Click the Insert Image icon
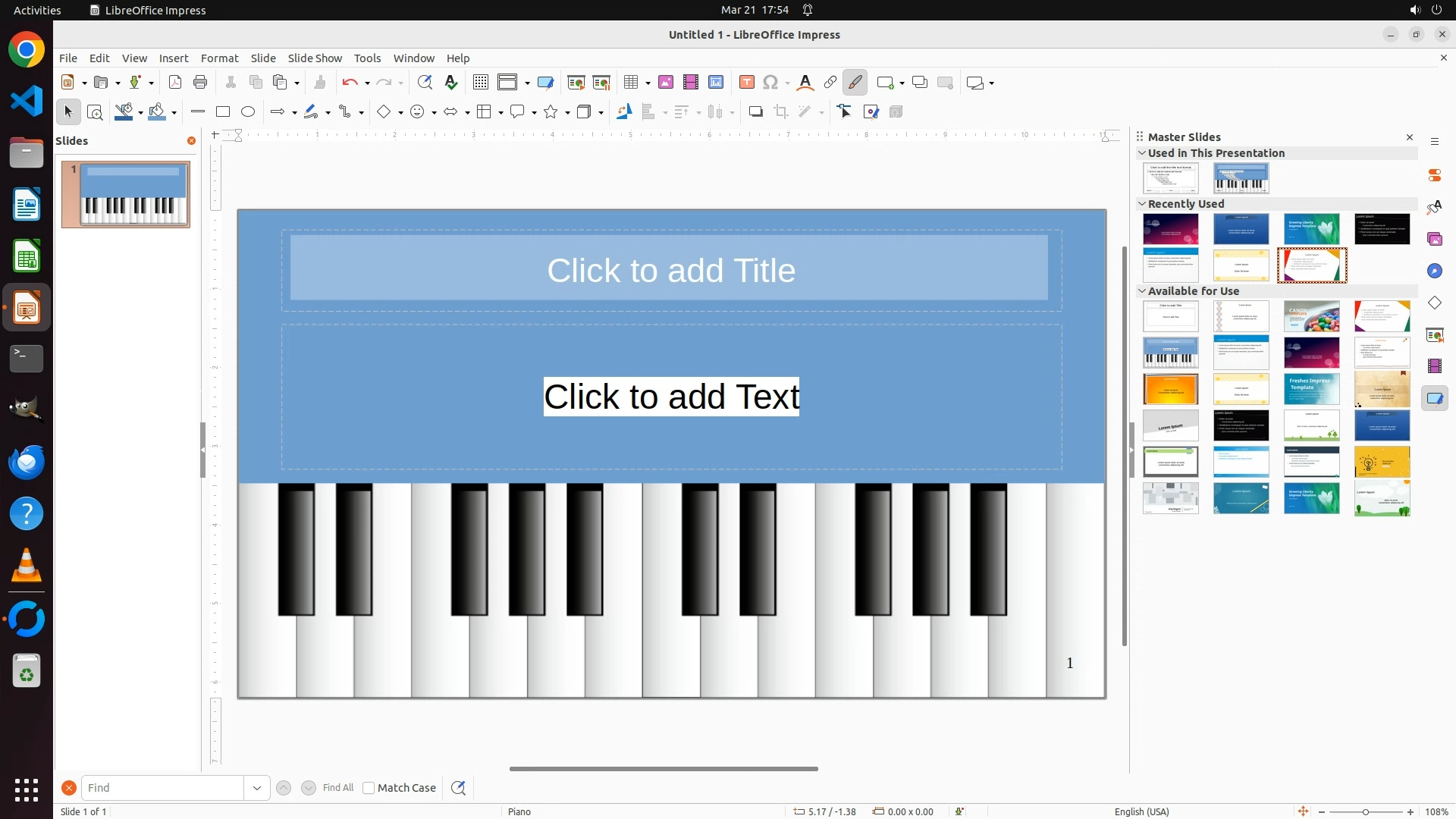Screen dimensions: 1456x819 666,83
